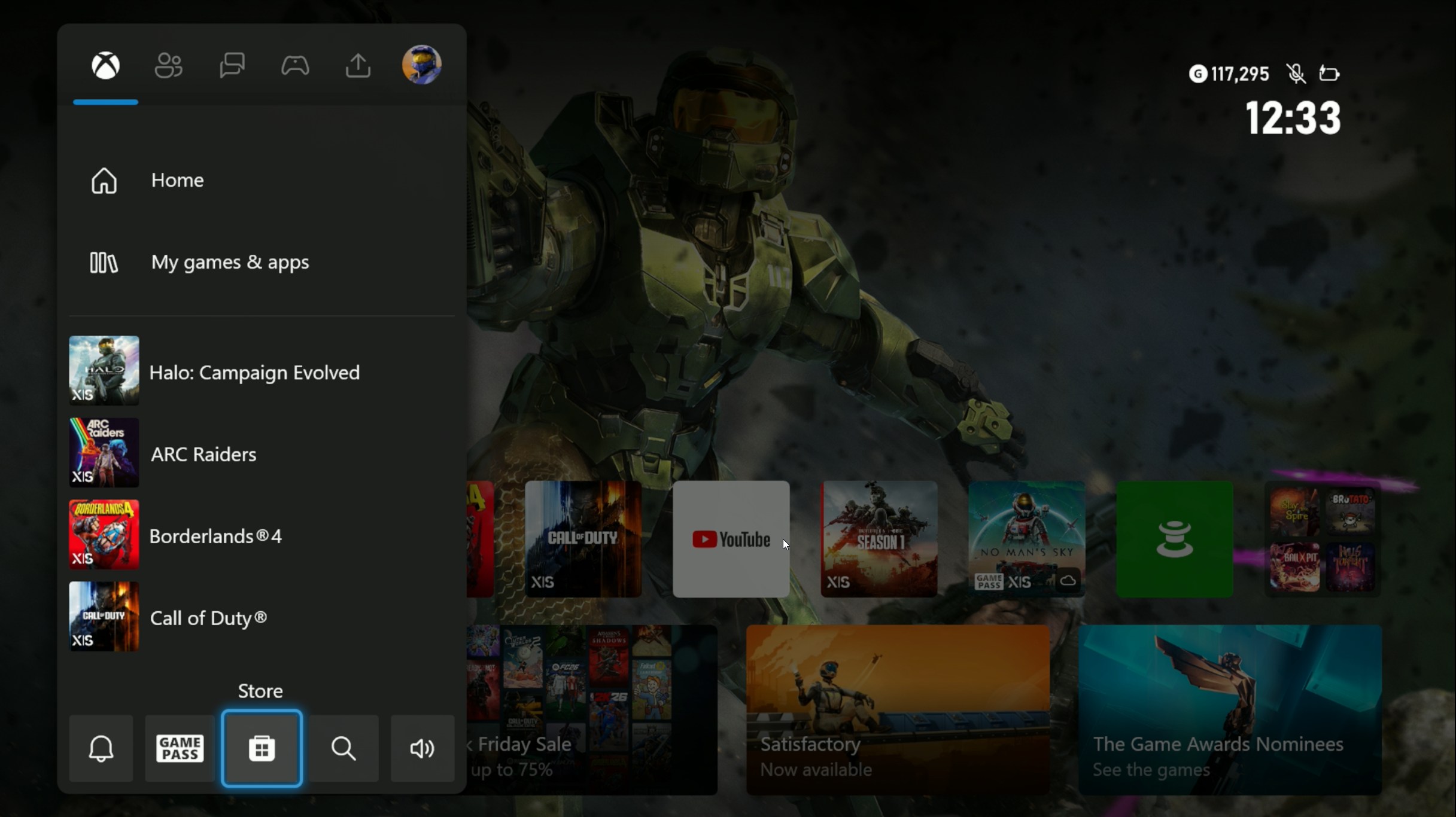Switch to the People tab
The height and width of the screenshot is (817, 1456).
tap(168, 65)
